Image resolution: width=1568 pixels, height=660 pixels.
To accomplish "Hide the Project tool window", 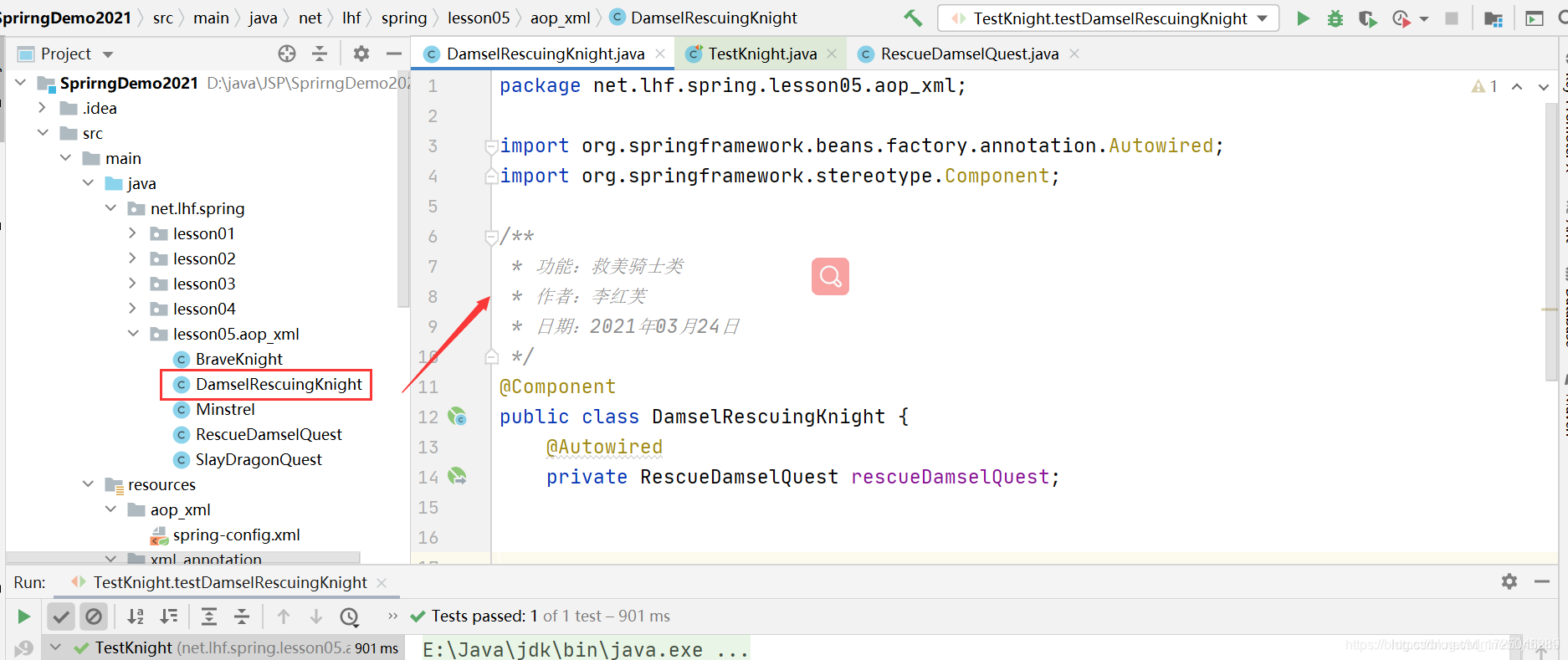I will pyautogui.click(x=394, y=54).
